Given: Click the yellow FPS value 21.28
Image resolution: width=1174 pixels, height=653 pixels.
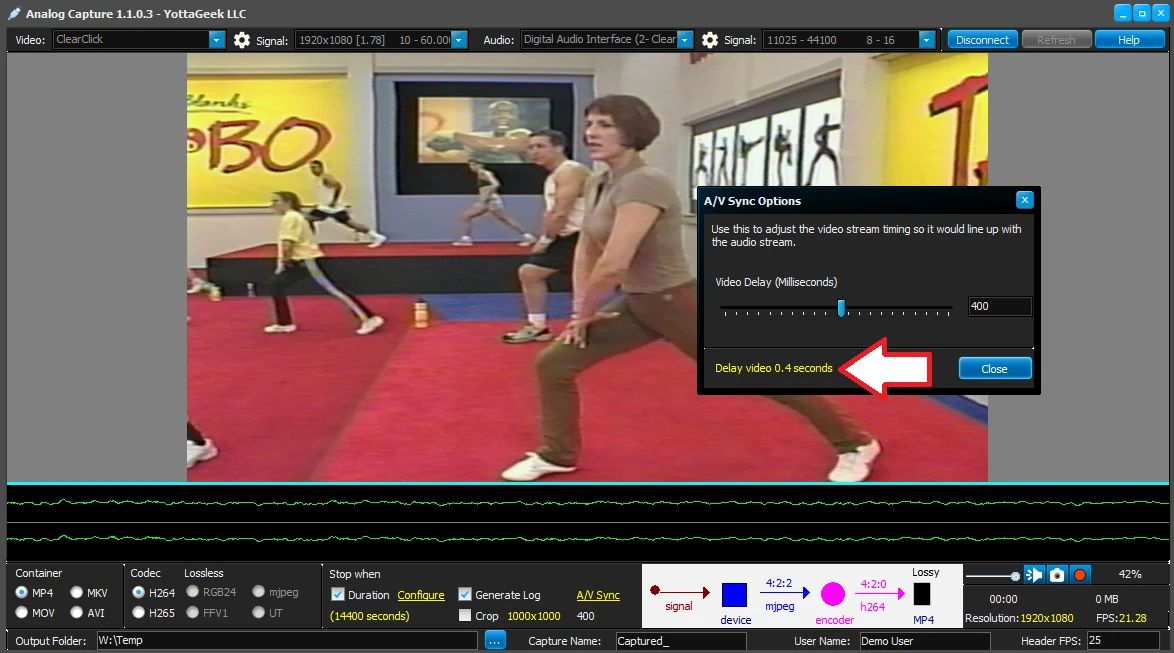Looking at the screenshot, I should [x=1131, y=618].
